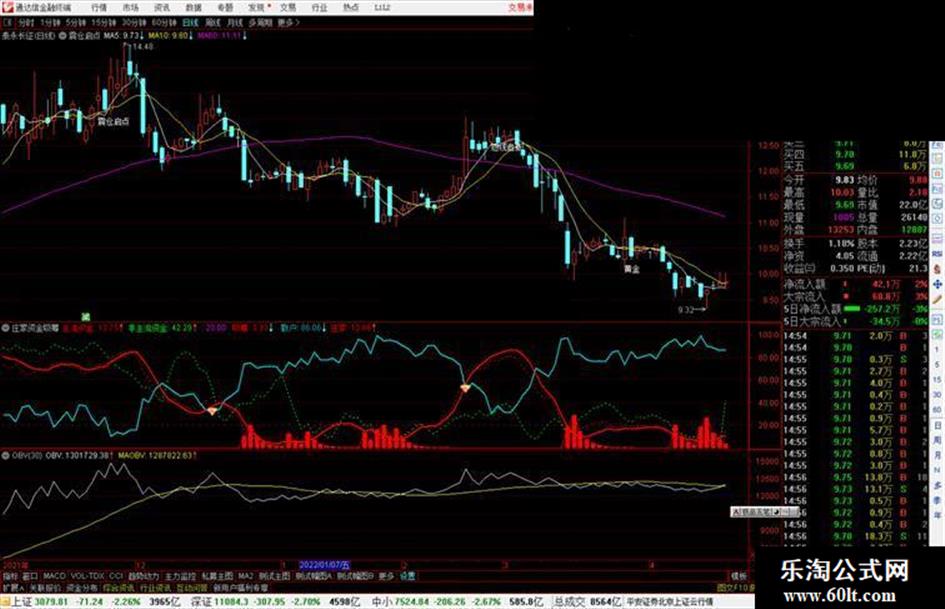945x609 pixels.
Task: Select the 周线 weekly period tab
Action: click(213, 22)
